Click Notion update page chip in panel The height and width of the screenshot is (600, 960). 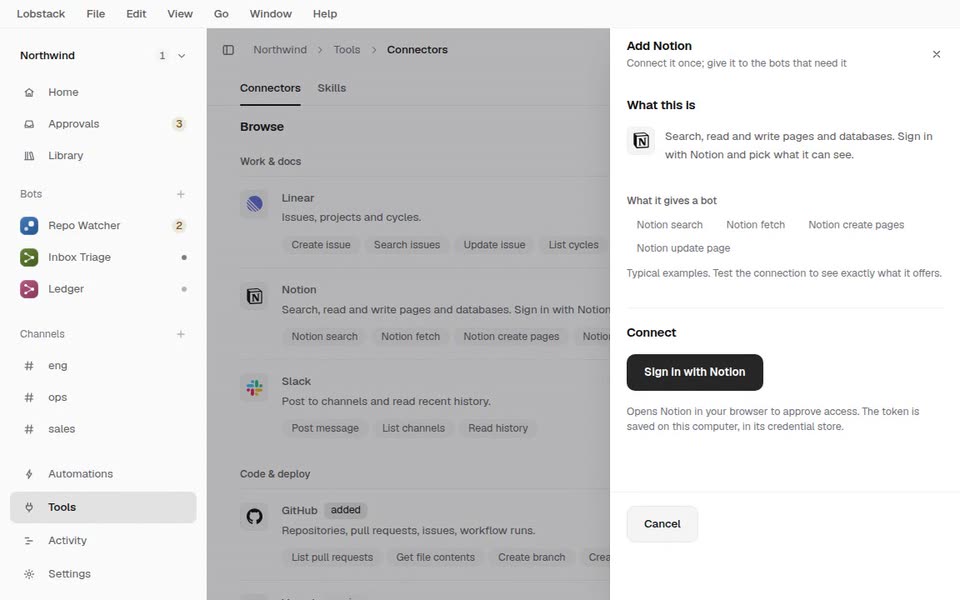pyautogui.click(x=683, y=249)
